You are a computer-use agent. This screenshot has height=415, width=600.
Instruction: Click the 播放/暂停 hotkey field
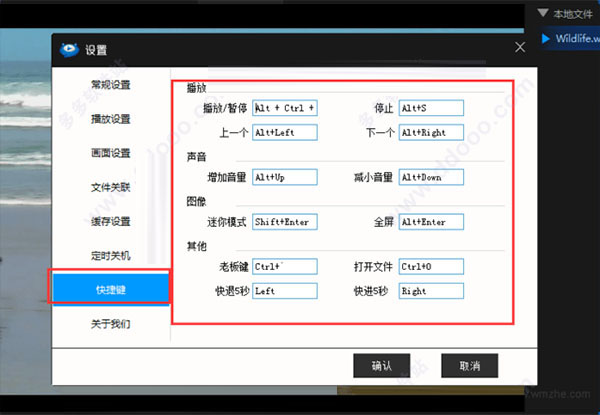[x=285, y=108]
